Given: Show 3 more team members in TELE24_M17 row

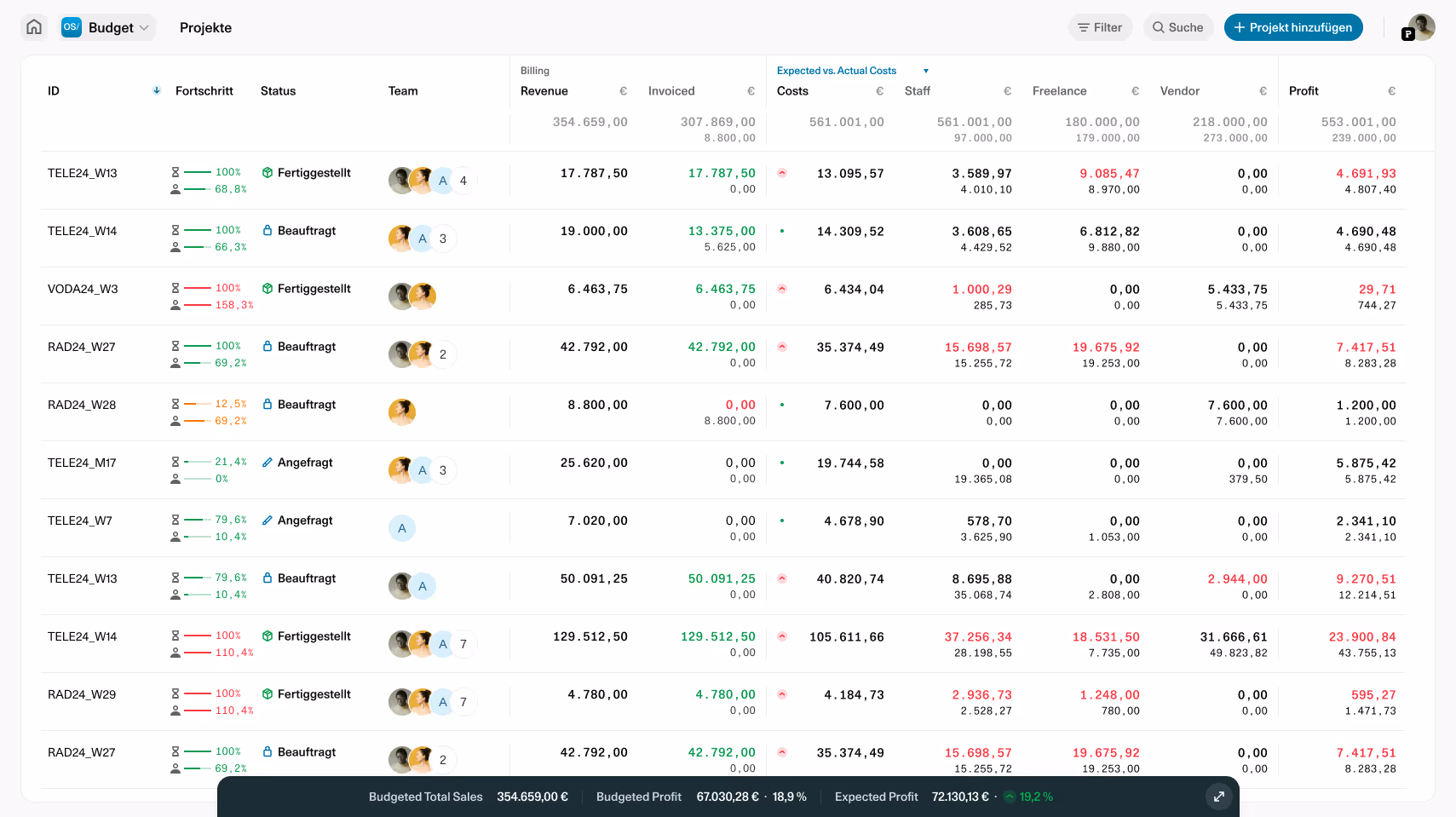Looking at the screenshot, I should pyautogui.click(x=443, y=470).
